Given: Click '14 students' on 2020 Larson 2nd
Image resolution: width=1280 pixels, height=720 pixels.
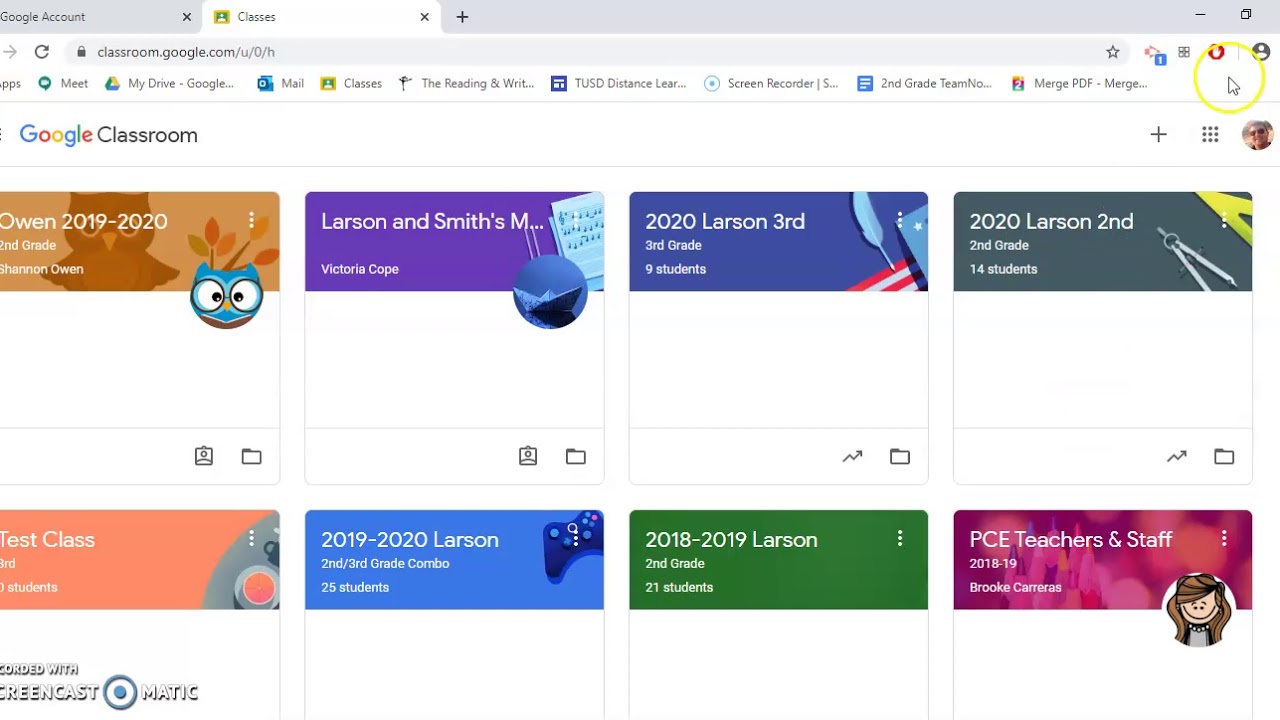Looking at the screenshot, I should point(1003,269).
